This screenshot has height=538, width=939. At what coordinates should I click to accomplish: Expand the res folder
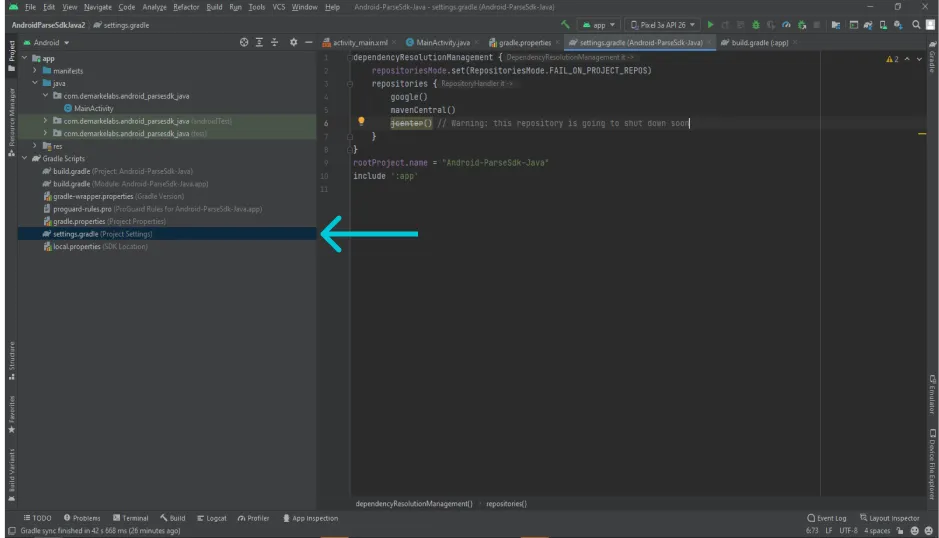coord(35,146)
